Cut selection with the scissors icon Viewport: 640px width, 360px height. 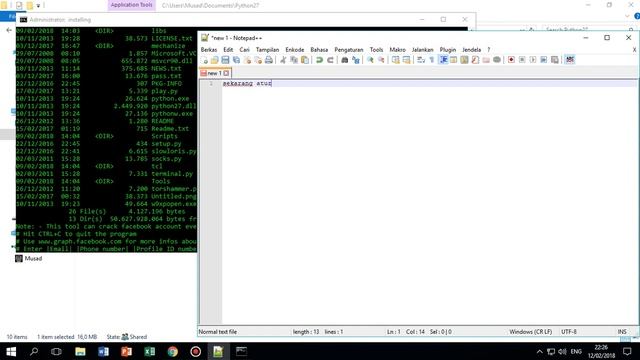click(283, 60)
